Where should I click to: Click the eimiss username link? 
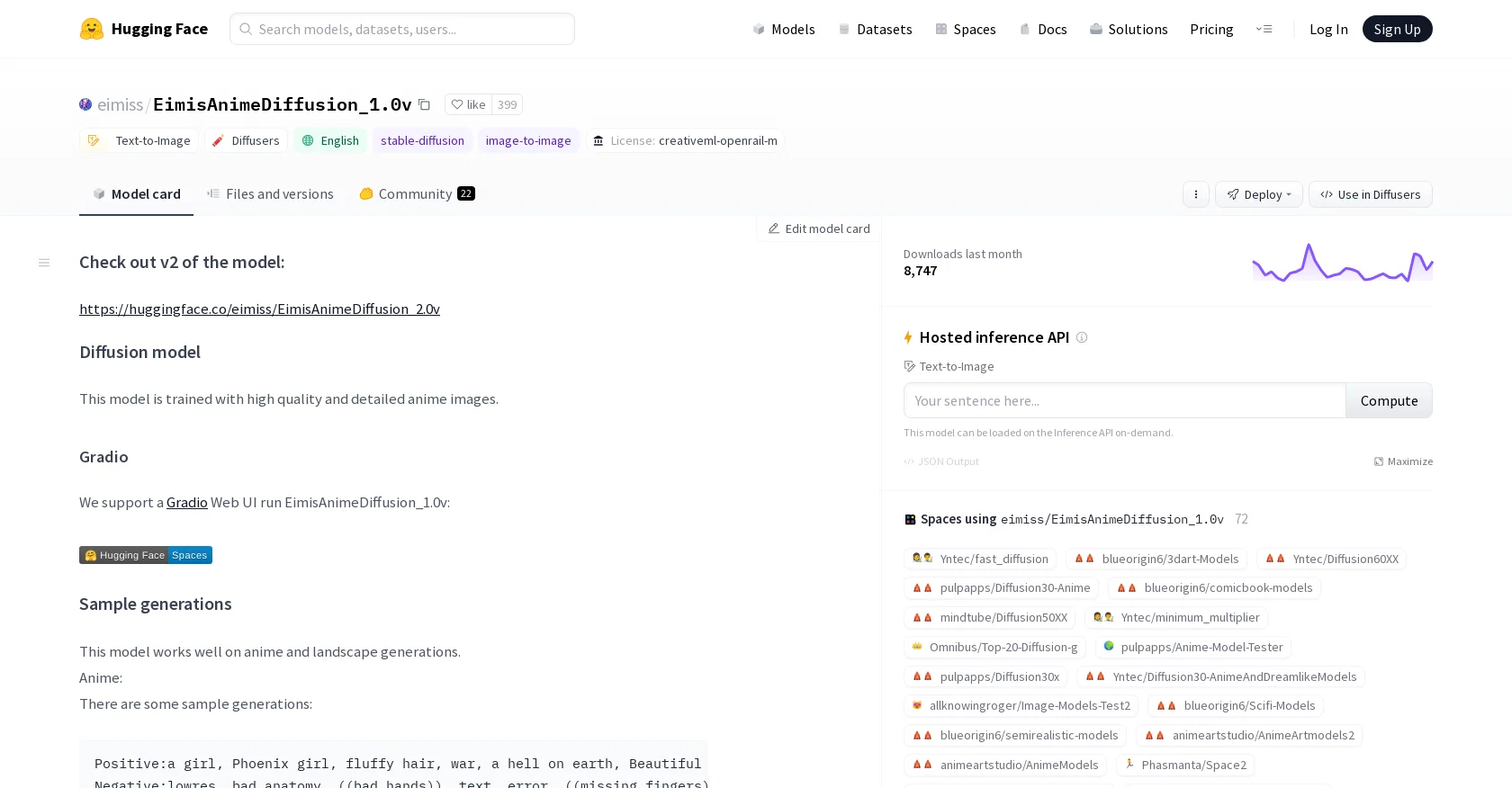[x=121, y=104]
